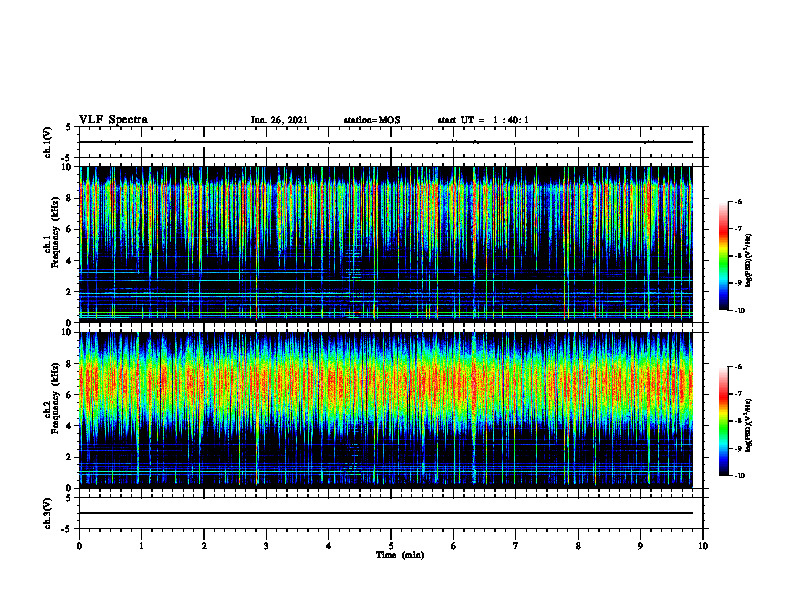Click the ch.1 spectrogram "8" kHz tick label
792x612 pixels.
pyautogui.click(x=70, y=198)
